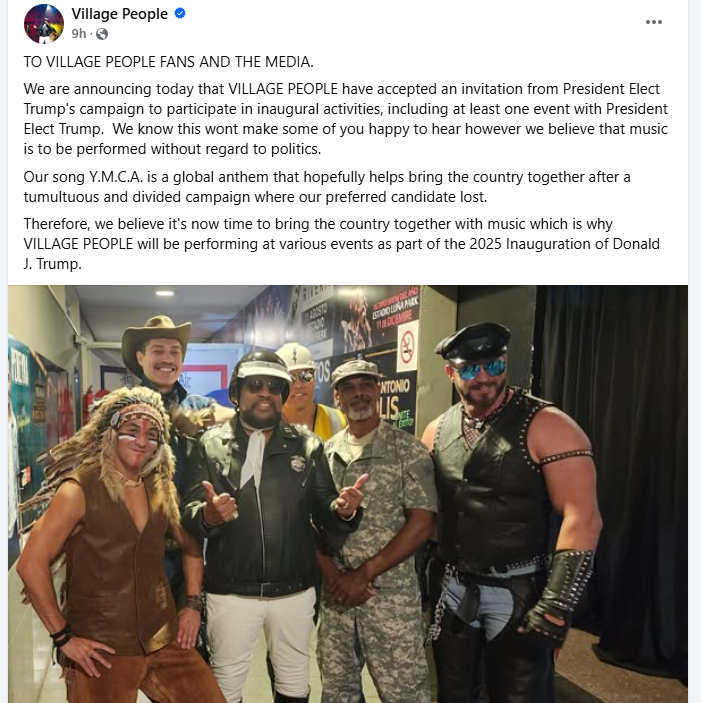
Task: Click the paragraph mentioning the Y.M.C.A. song
Action: click(327, 187)
